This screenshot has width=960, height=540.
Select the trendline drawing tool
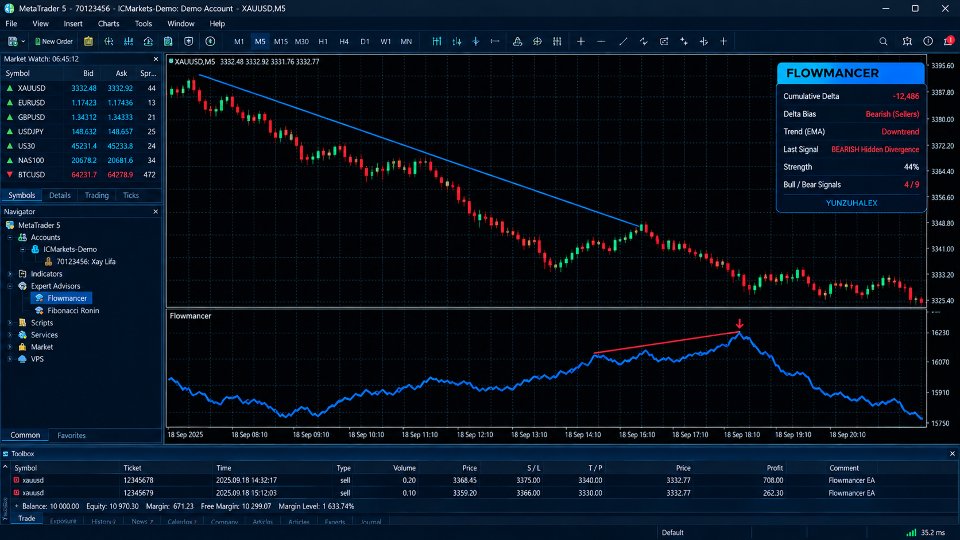623,42
